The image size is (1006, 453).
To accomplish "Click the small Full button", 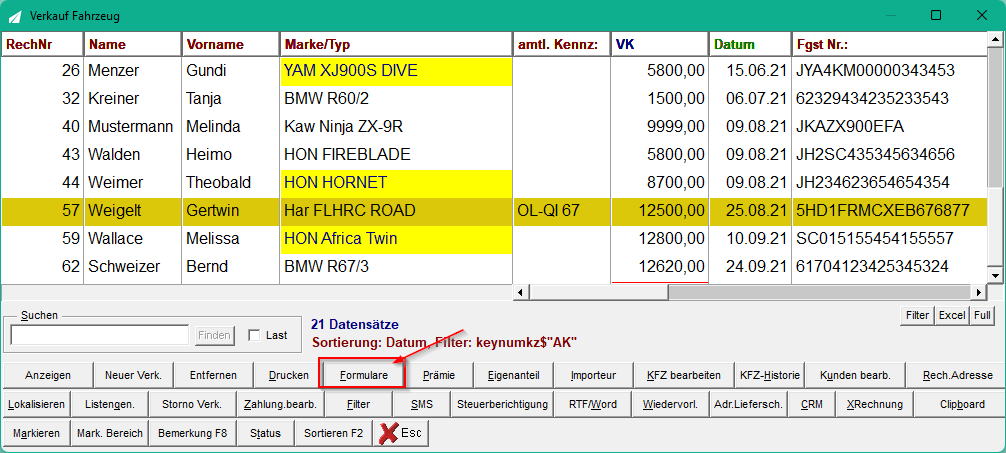I will pos(982,316).
